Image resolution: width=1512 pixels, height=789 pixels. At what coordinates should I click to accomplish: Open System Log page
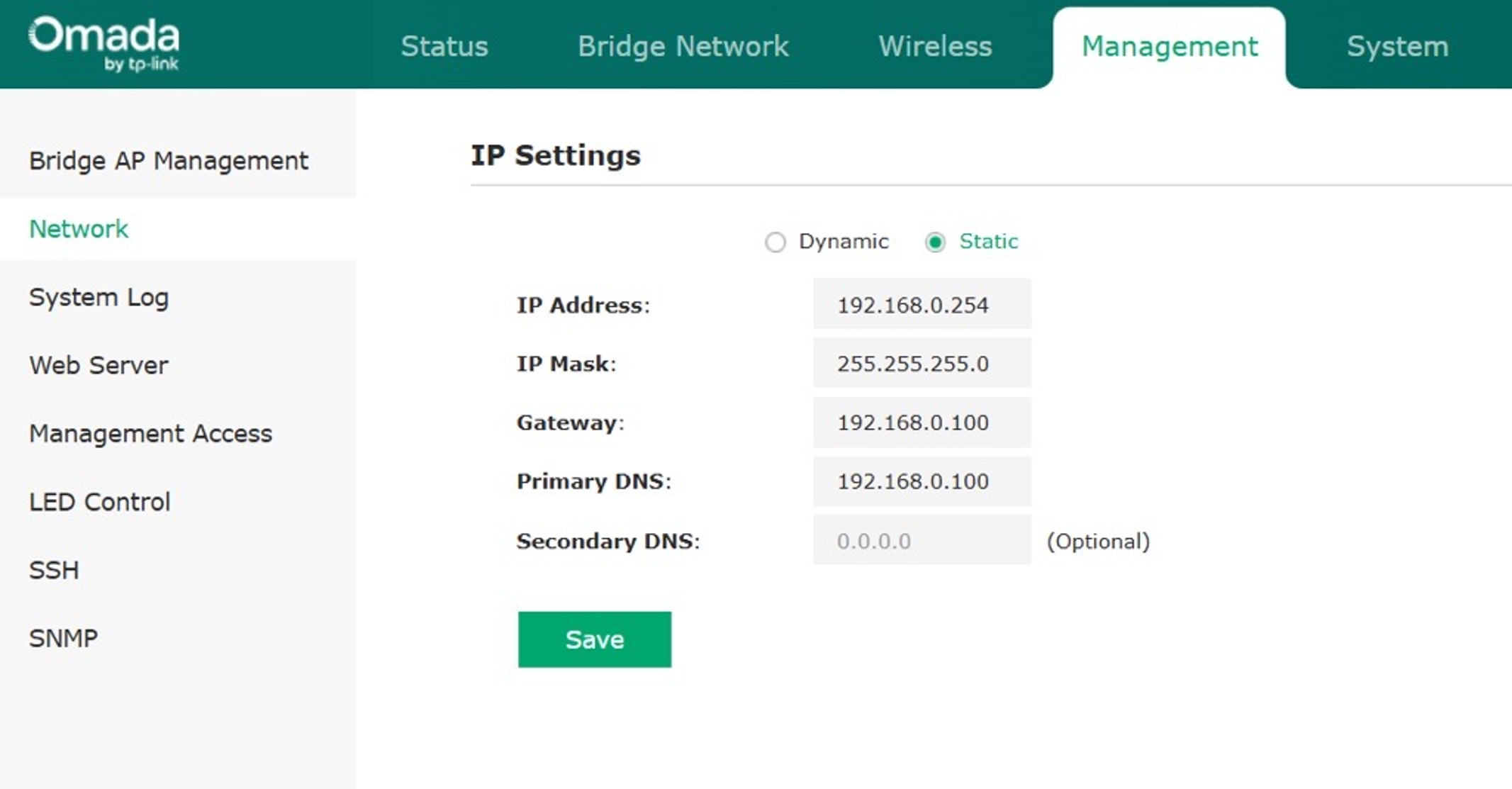click(99, 297)
